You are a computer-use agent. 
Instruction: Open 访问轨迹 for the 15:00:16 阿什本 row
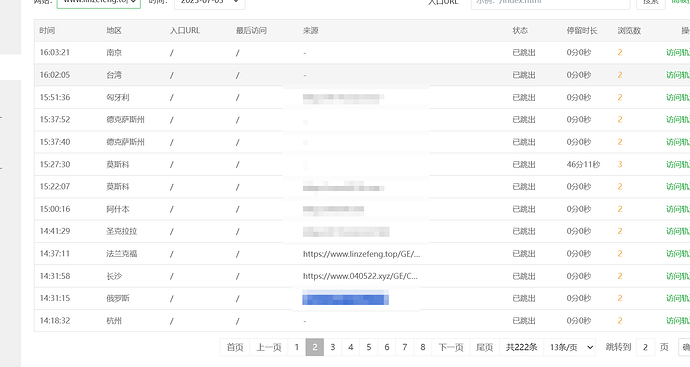678,209
